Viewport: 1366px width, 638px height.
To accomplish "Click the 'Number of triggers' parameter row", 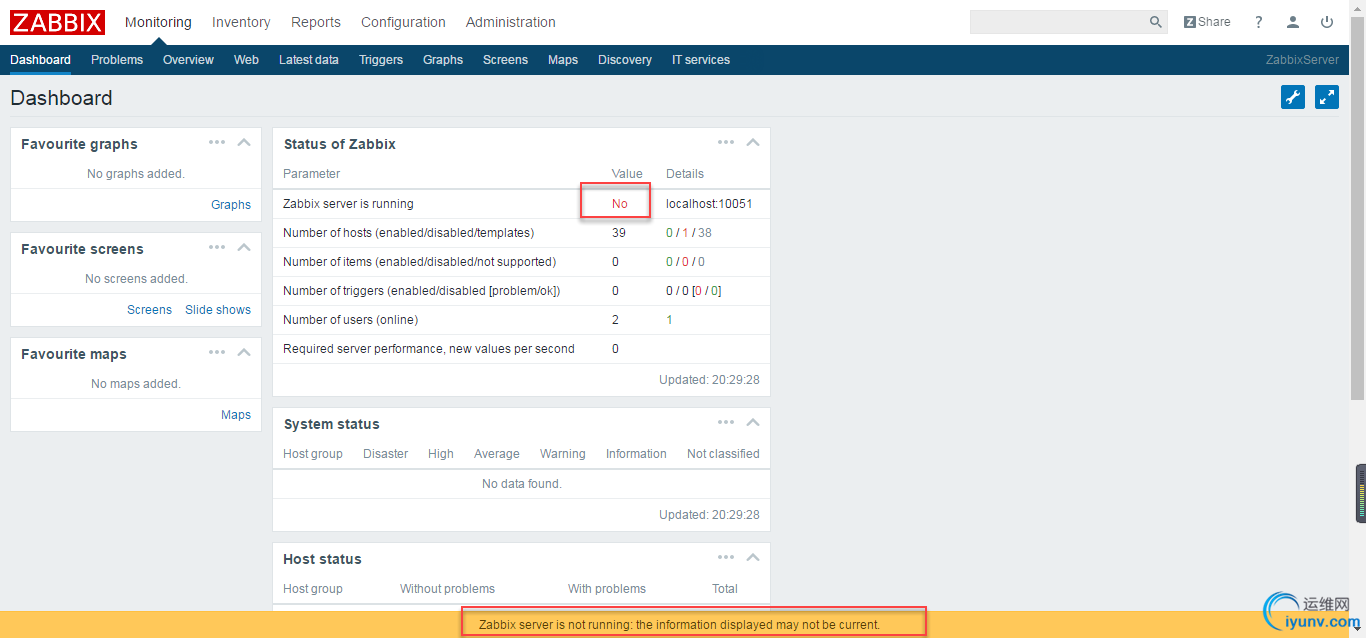I will point(522,291).
